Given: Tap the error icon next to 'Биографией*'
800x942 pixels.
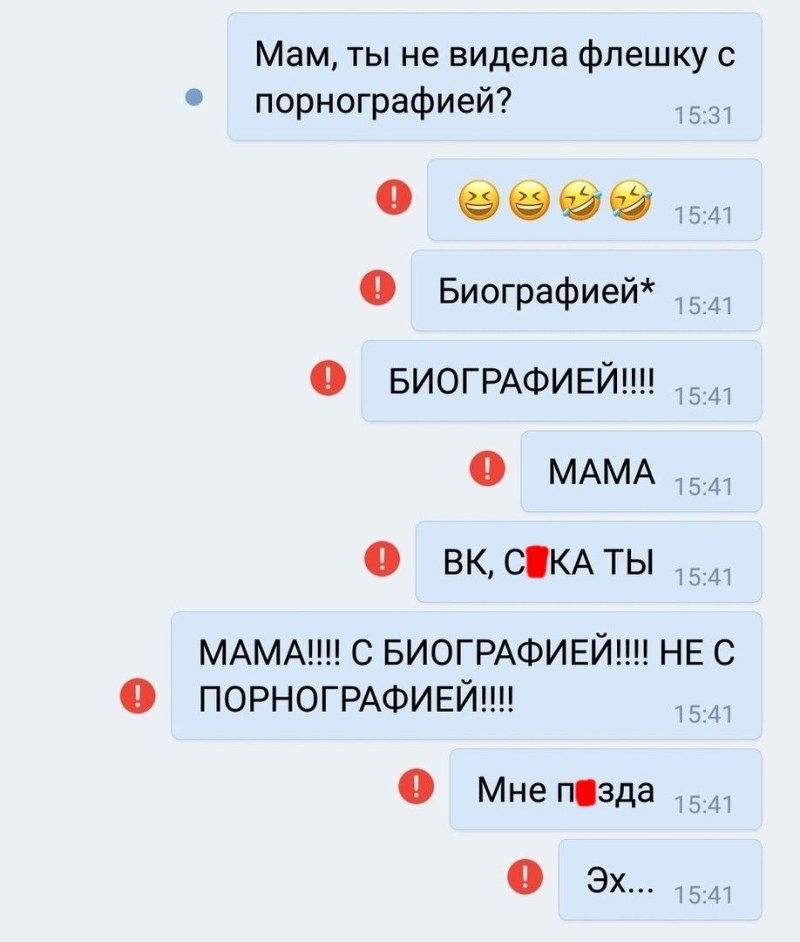Looking at the screenshot, I should click(x=378, y=288).
